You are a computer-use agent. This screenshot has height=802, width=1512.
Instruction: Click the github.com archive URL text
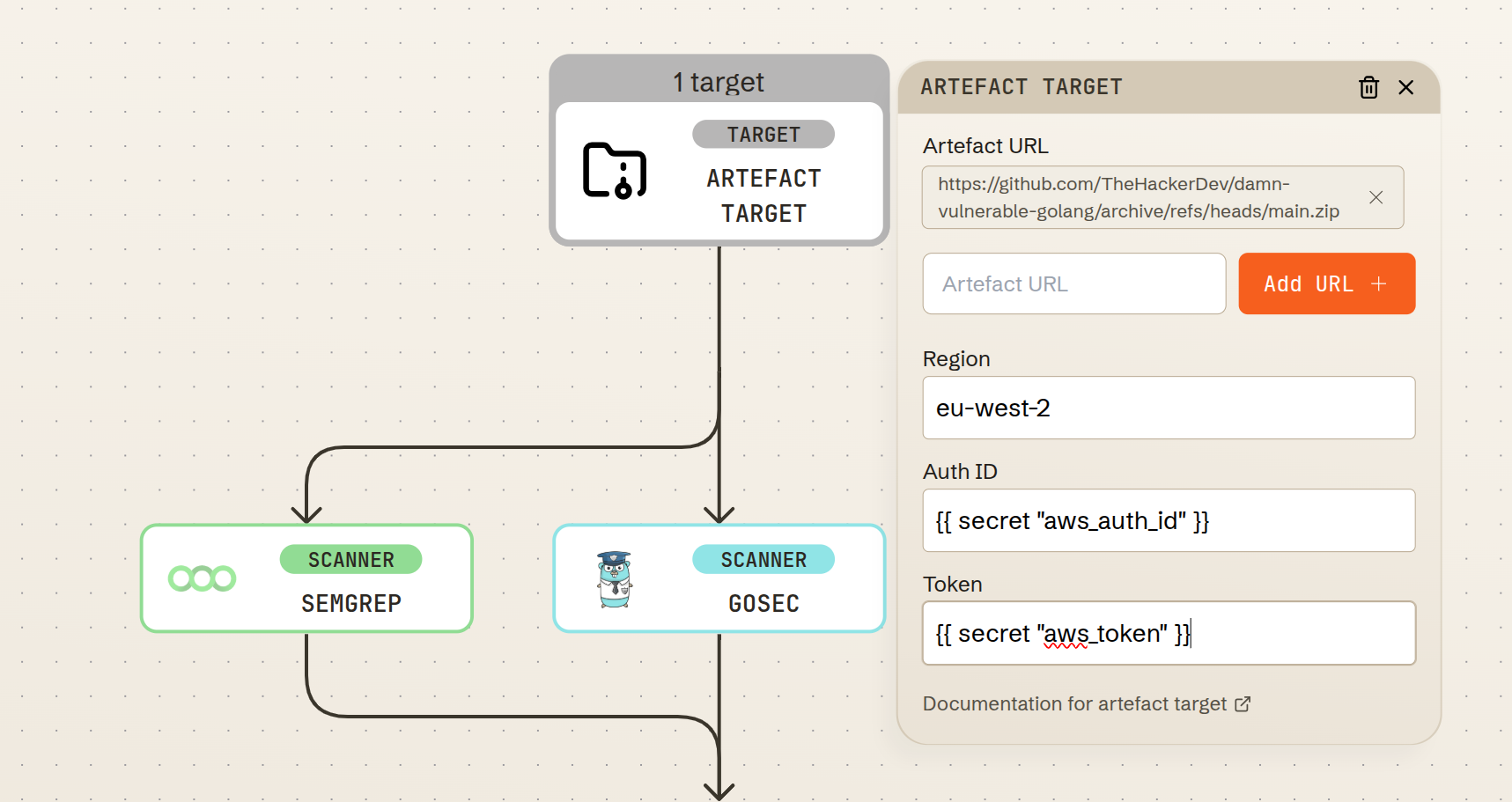click(1138, 197)
